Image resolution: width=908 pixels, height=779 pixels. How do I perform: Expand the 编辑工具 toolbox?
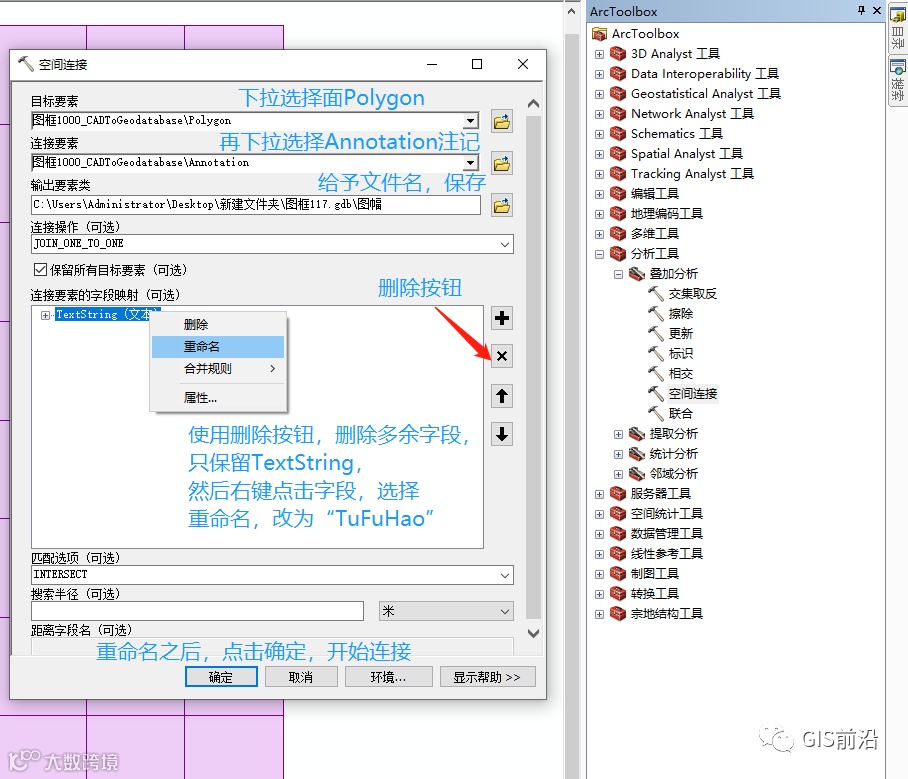coord(599,195)
